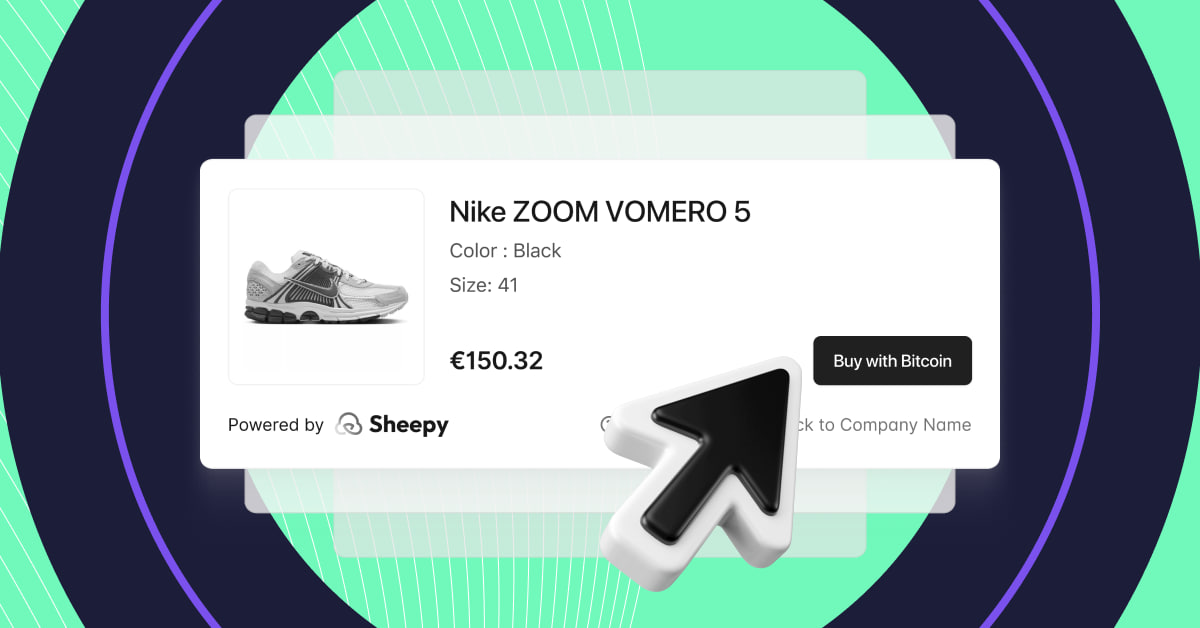Click the Buy with Bitcoin button
1200x628 pixels.
(892, 361)
